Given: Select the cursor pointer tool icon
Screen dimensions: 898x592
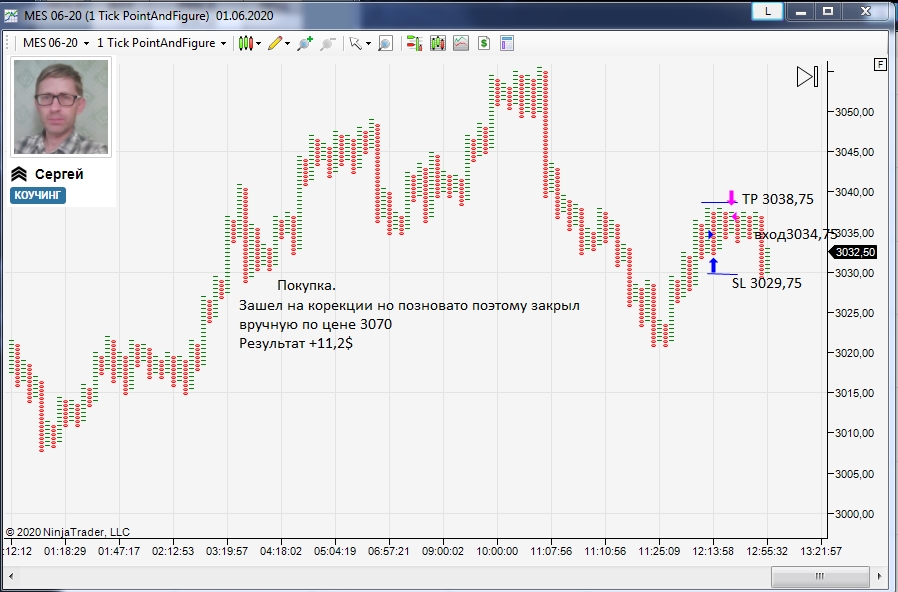Looking at the screenshot, I should coord(356,43).
